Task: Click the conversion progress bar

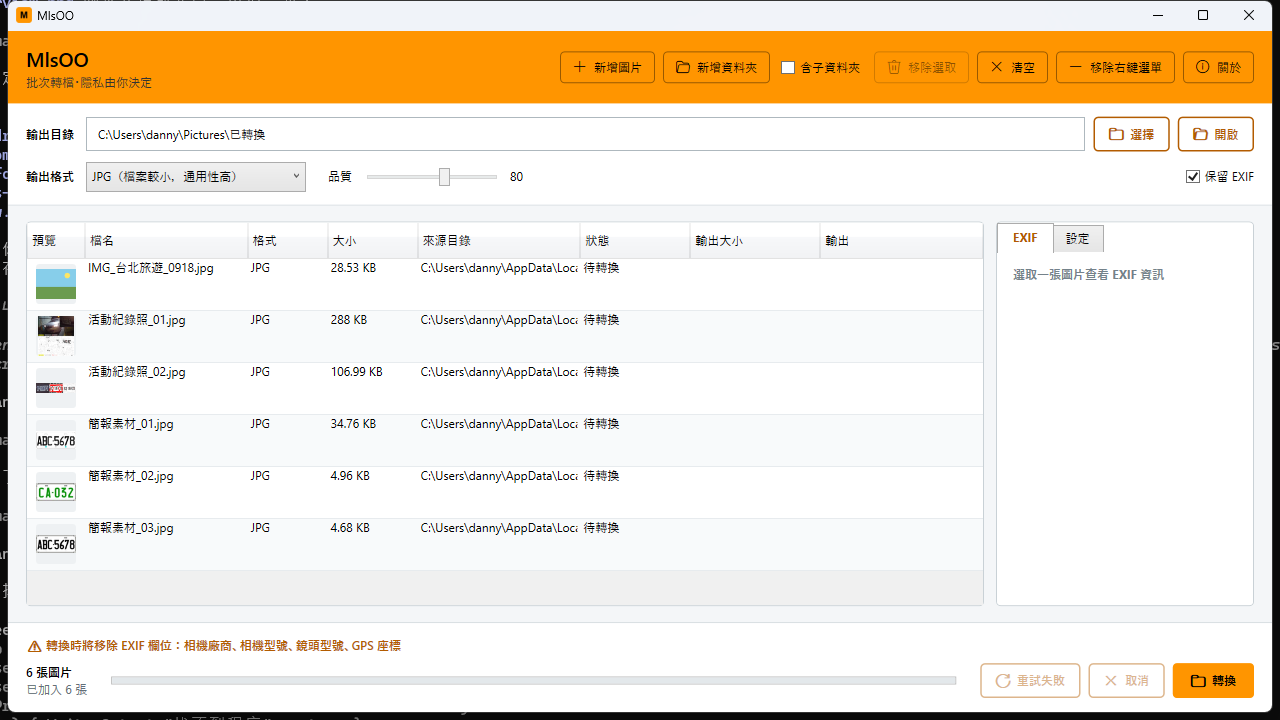Action: (533, 681)
